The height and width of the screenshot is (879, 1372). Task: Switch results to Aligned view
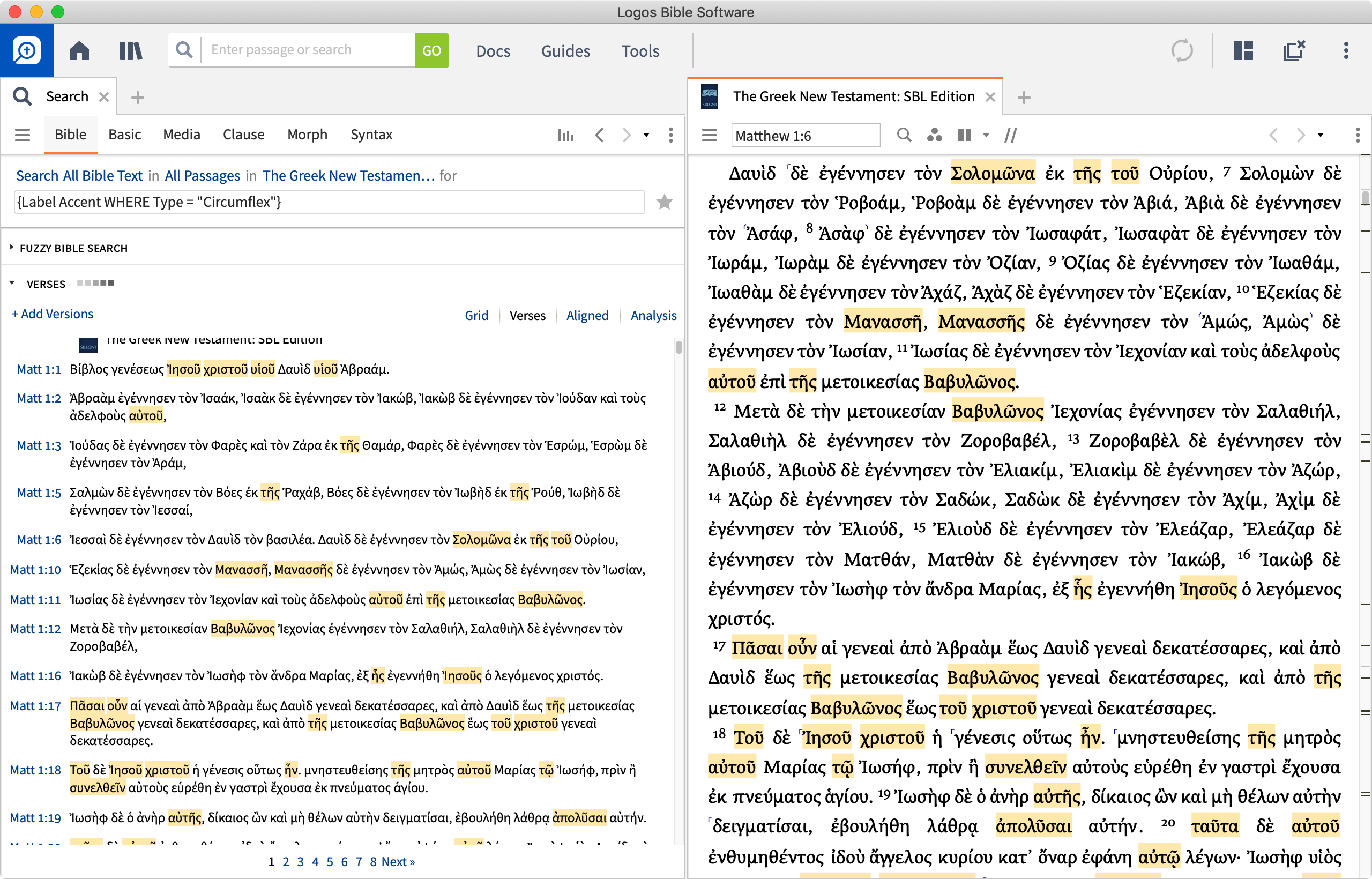tap(587, 315)
